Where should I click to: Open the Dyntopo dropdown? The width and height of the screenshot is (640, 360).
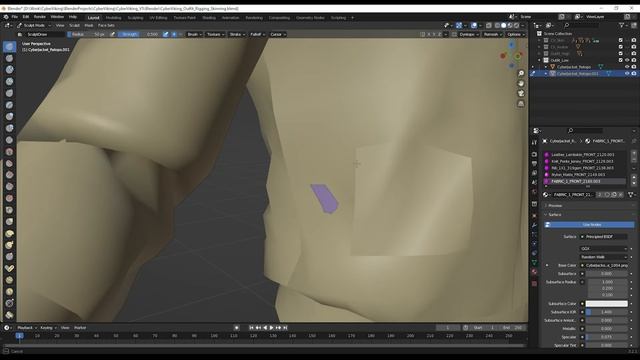coord(469,34)
